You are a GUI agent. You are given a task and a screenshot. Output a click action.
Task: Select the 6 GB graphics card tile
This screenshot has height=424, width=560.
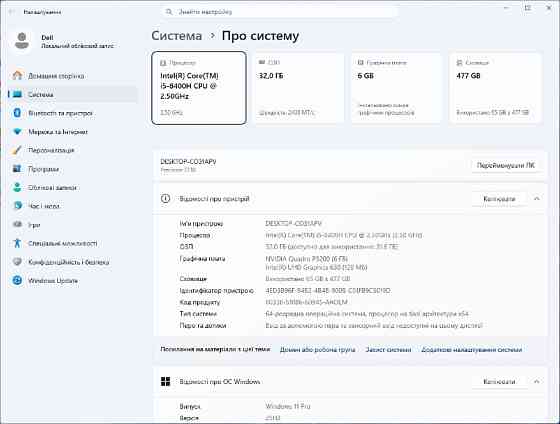397,88
